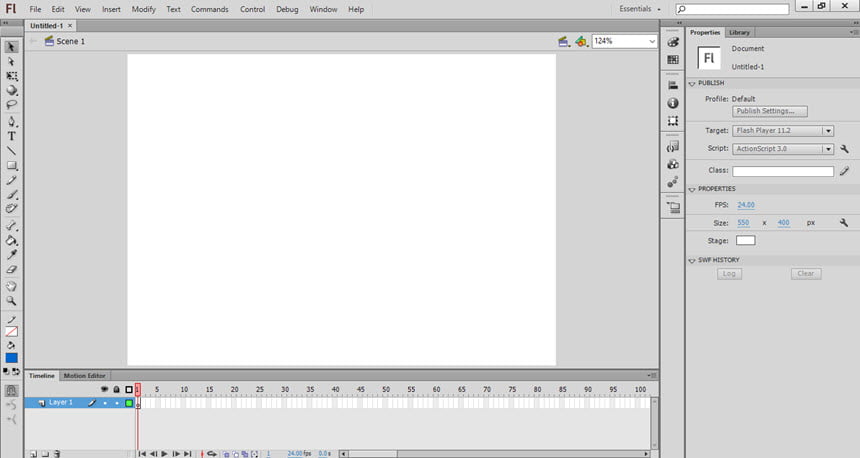This screenshot has width=860, height=458.
Task: Click the Log button
Action: click(x=729, y=274)
